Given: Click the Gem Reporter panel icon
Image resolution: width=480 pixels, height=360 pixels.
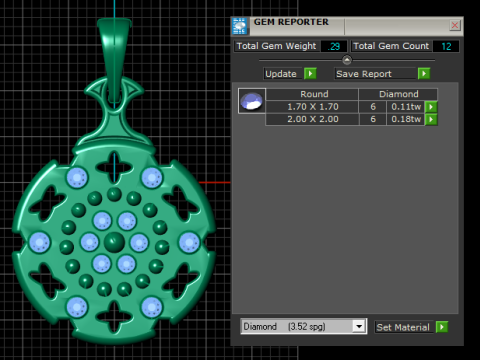Looking at the screenshot, I should click(x=239, y=26).
